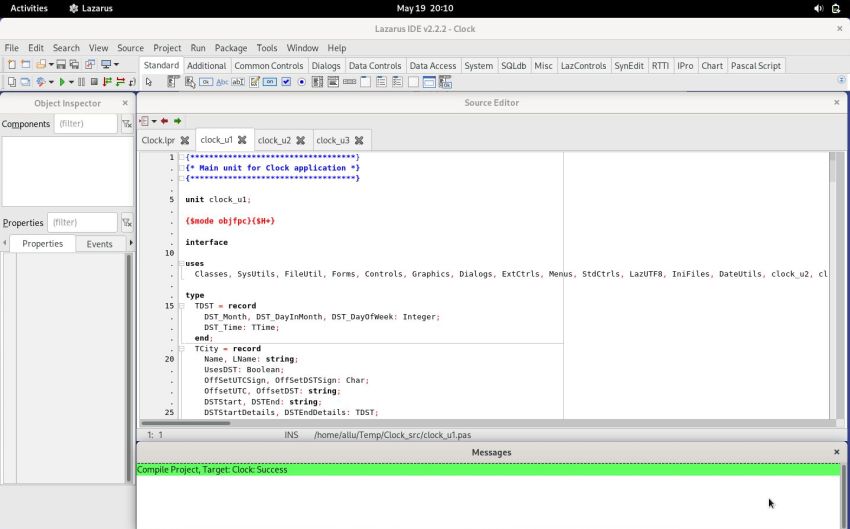The image size is (850, 529).
Task: Click the Stop debugging icon
Action: 94,82
